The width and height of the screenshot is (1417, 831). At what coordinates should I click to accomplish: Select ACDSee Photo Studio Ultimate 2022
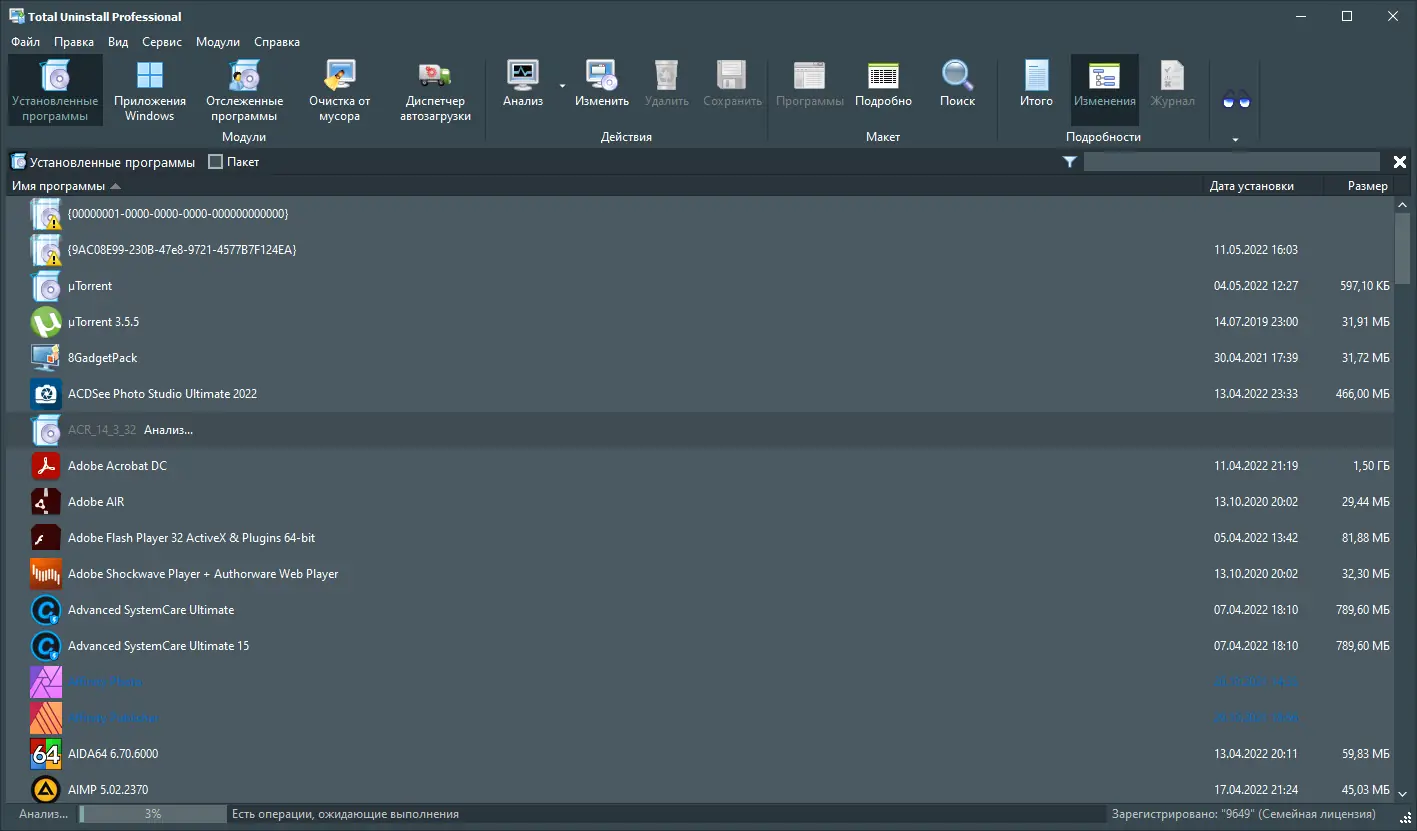point(700,394)
